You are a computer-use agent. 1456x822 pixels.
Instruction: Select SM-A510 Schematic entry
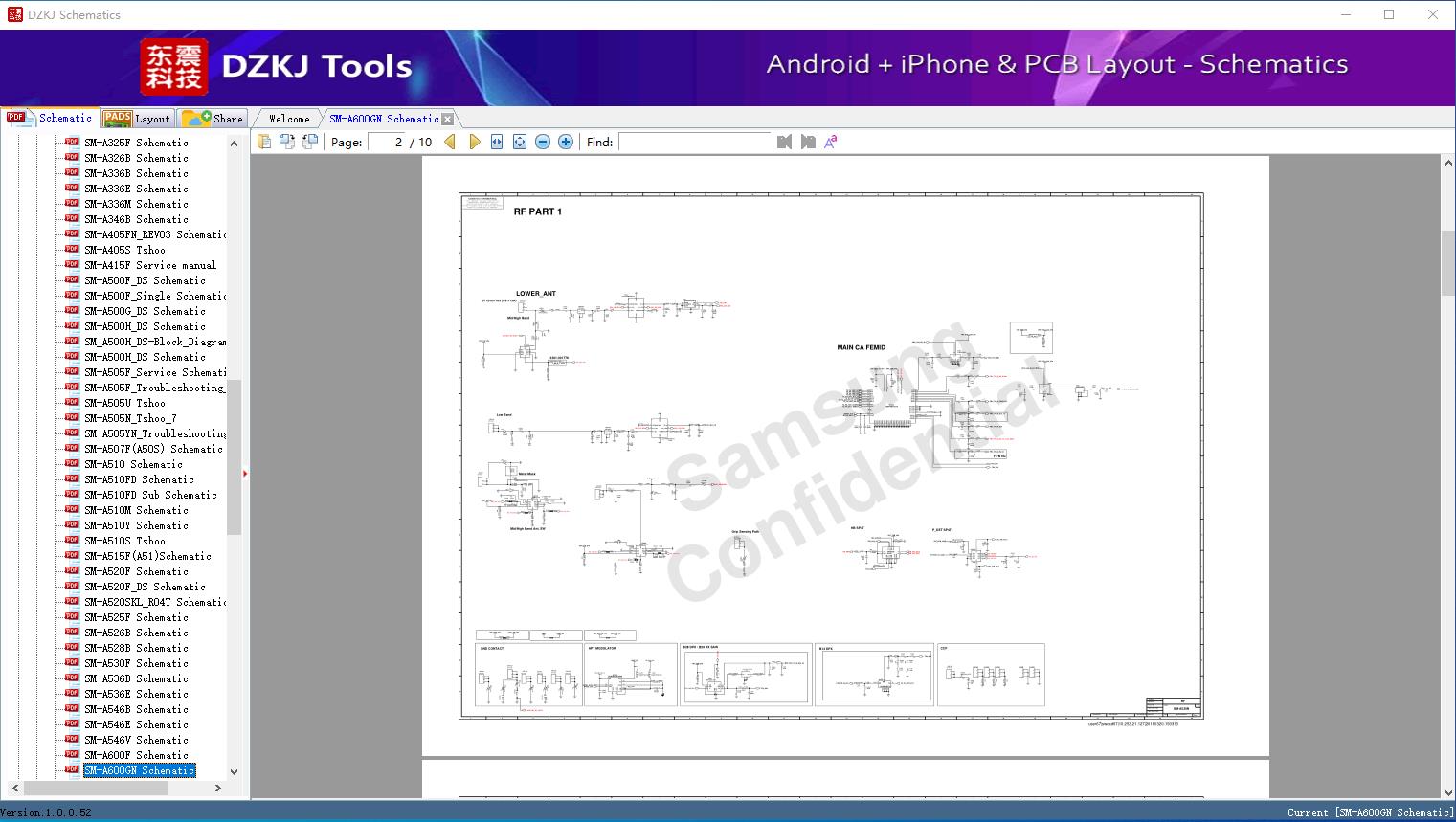tap(133, 464)
